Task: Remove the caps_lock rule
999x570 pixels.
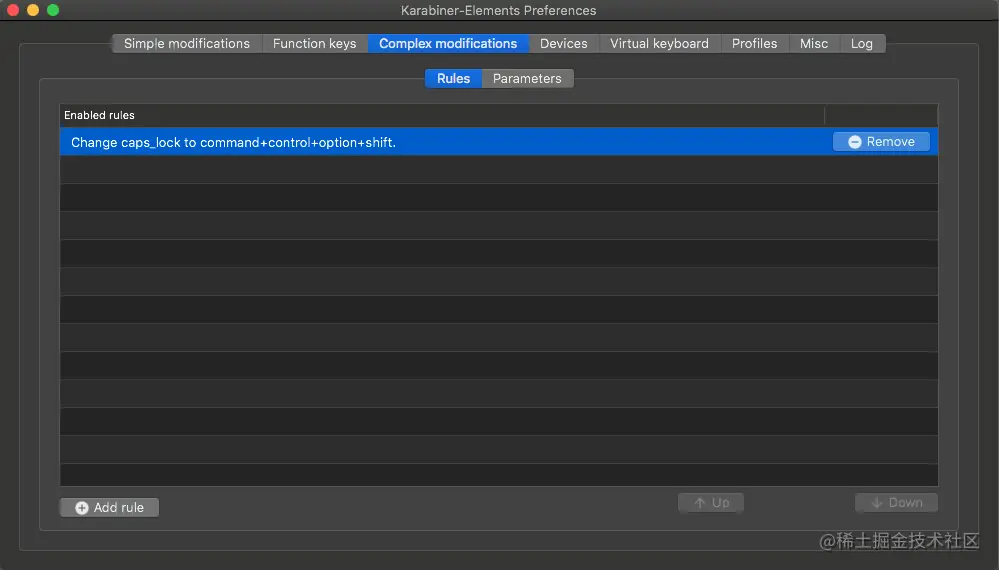Action: (882, 141)
